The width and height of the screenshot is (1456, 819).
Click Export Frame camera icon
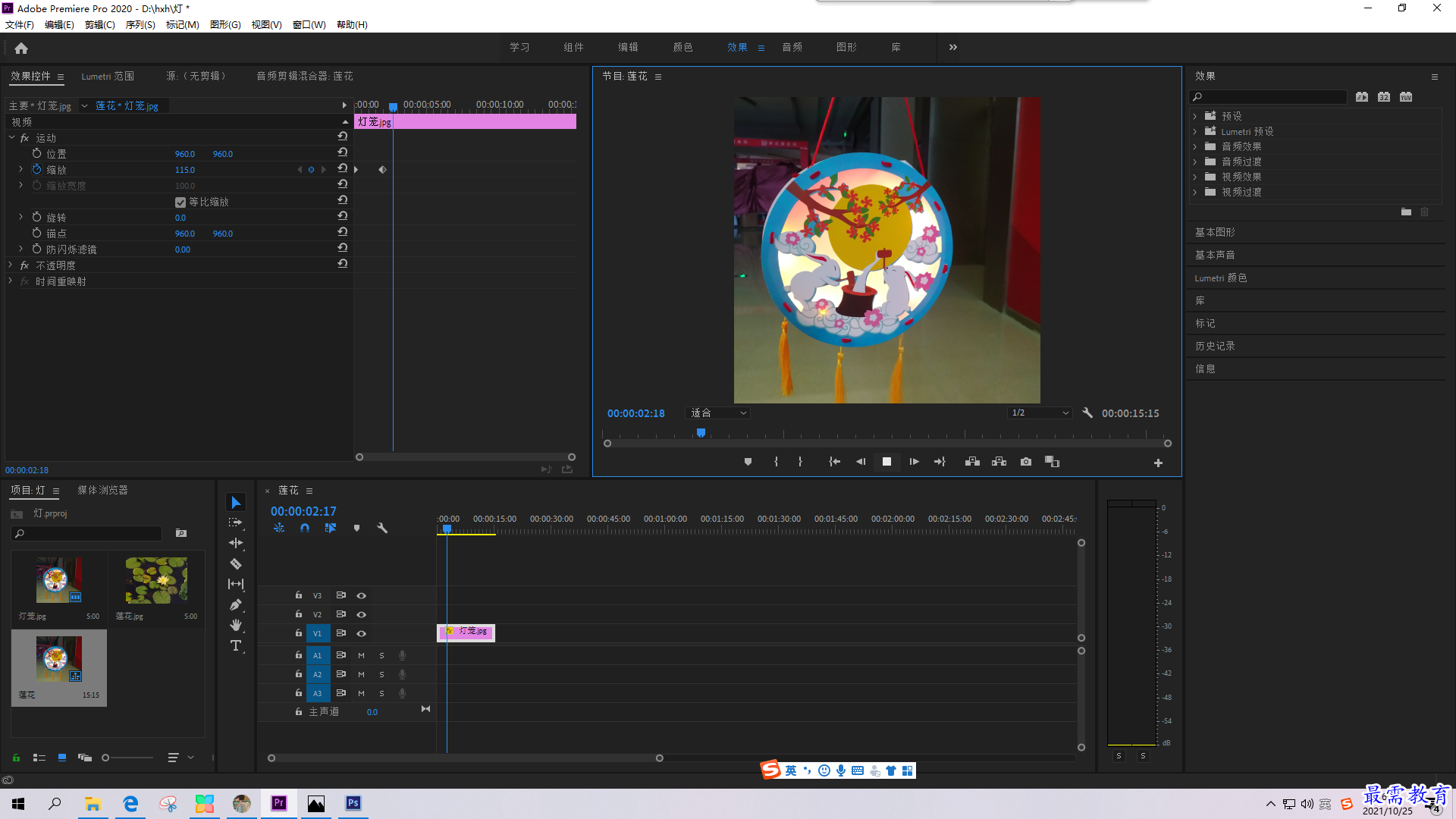(x=1026, y=462)
